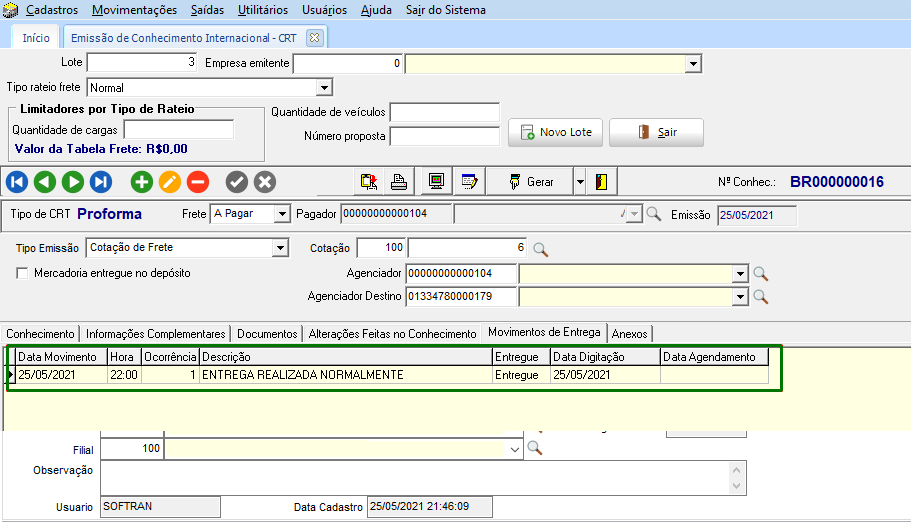
Task: Click Quantidade de cargas input field
Action: (179, 130)
